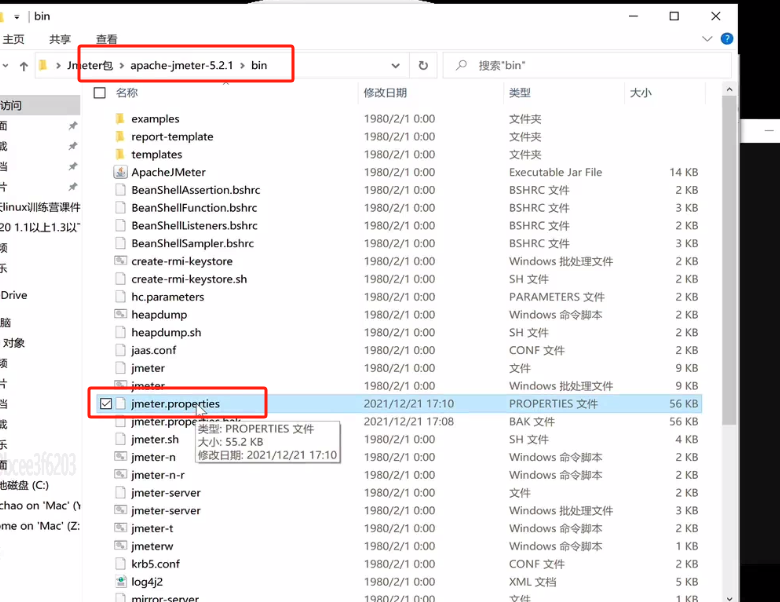Image resolution: width=780 pixels, height=602 pixels.
Task: Go up one folder level
Action: [23, 66]
